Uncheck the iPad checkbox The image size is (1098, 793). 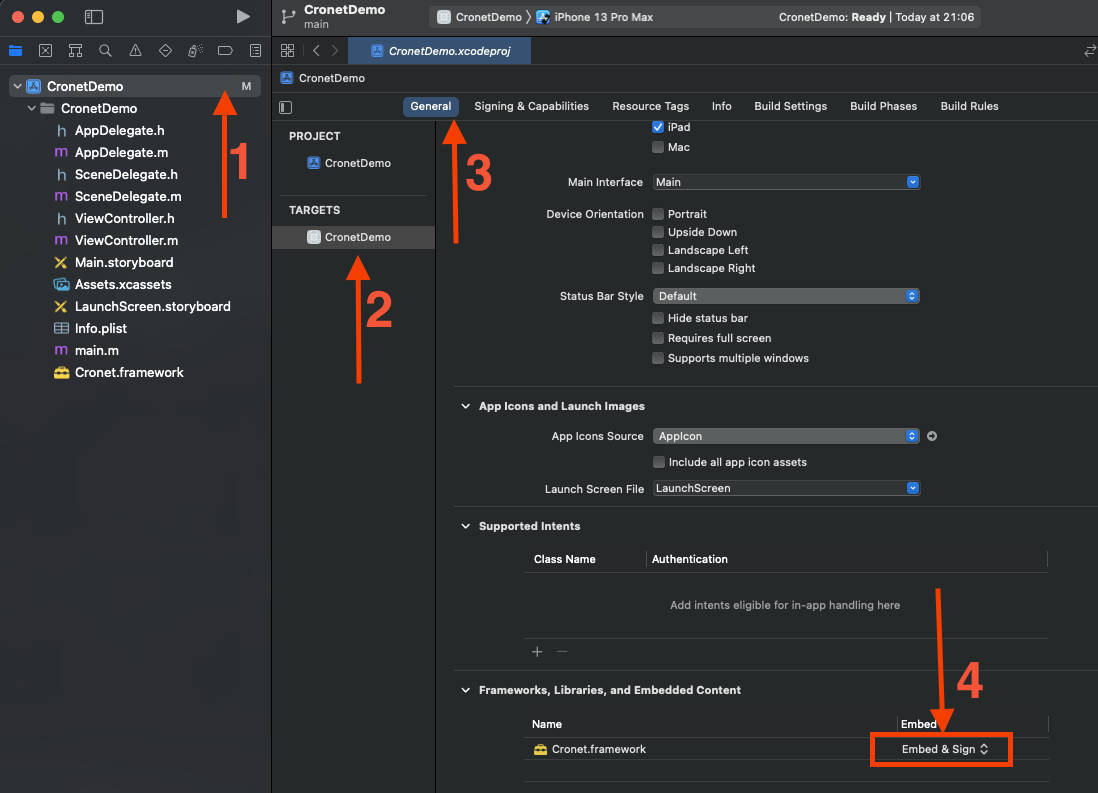(x=658, y=127)
